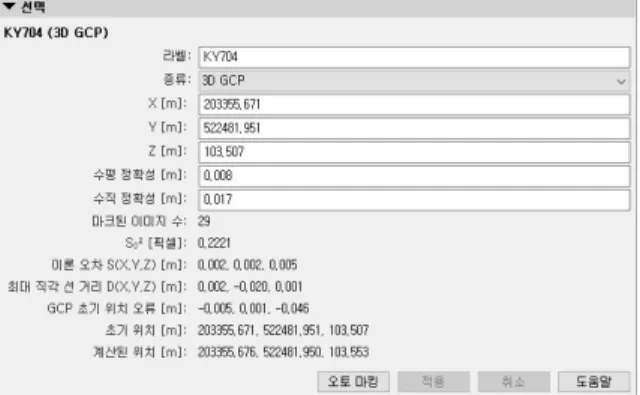Viewport: 640px width, 395px height.
Task: Open 도움말 help button
Action: pos(594,382)
